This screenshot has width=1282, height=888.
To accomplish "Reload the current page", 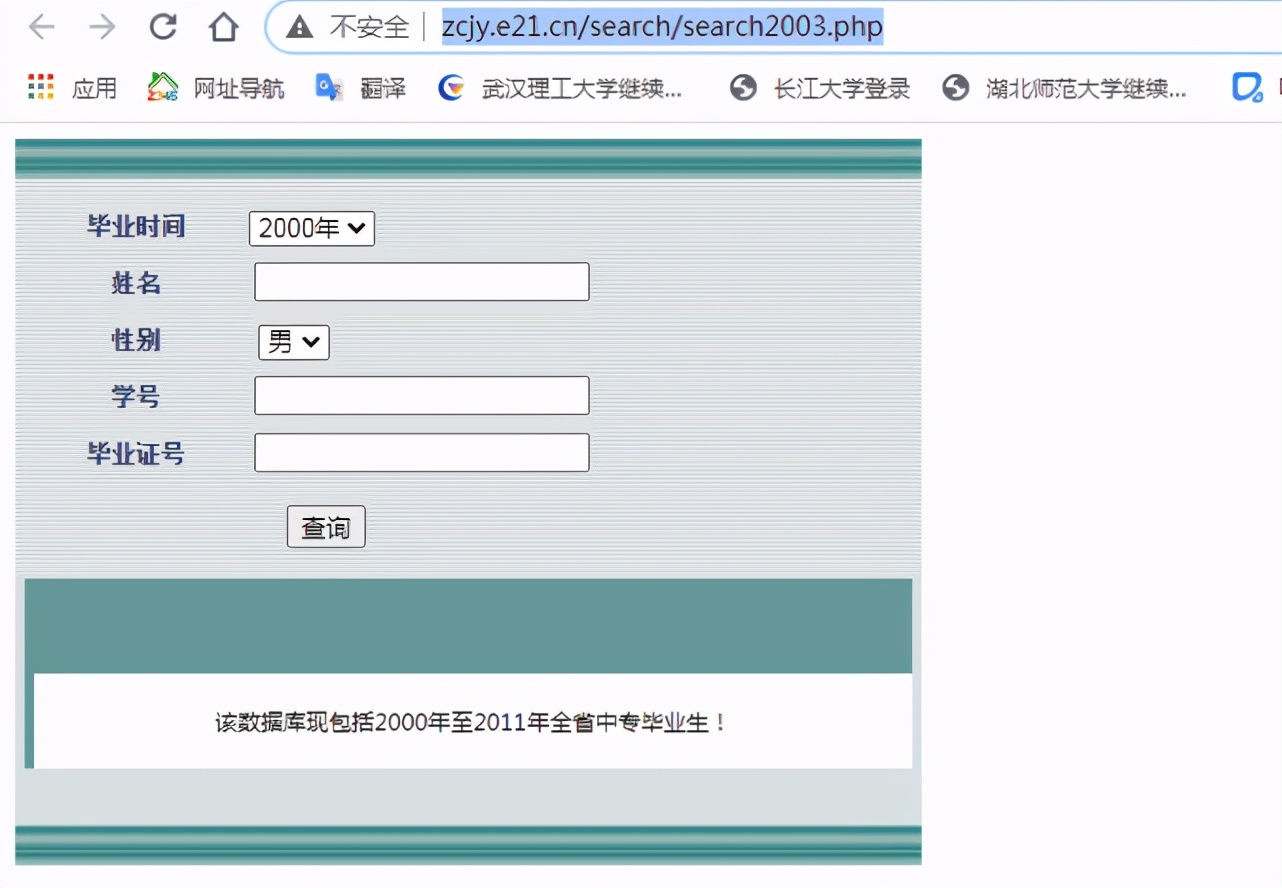I will click(x=163, y=27).
